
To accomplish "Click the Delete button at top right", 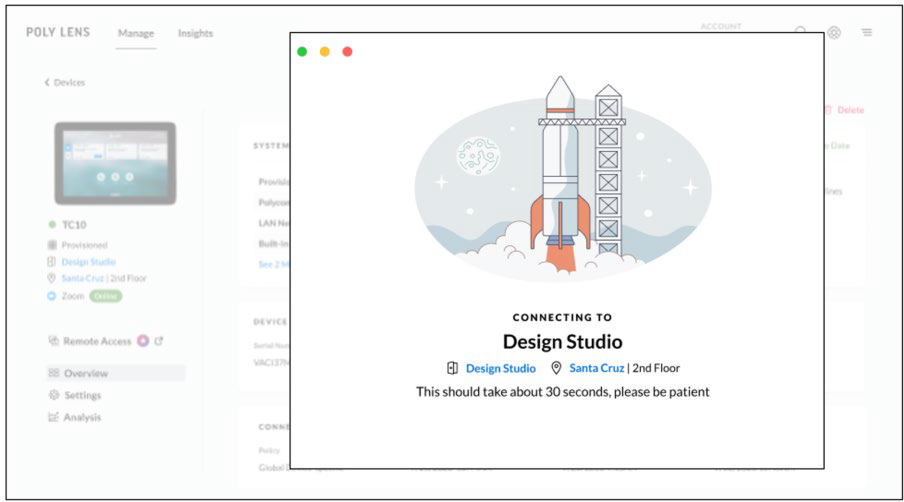I will 848,110.
